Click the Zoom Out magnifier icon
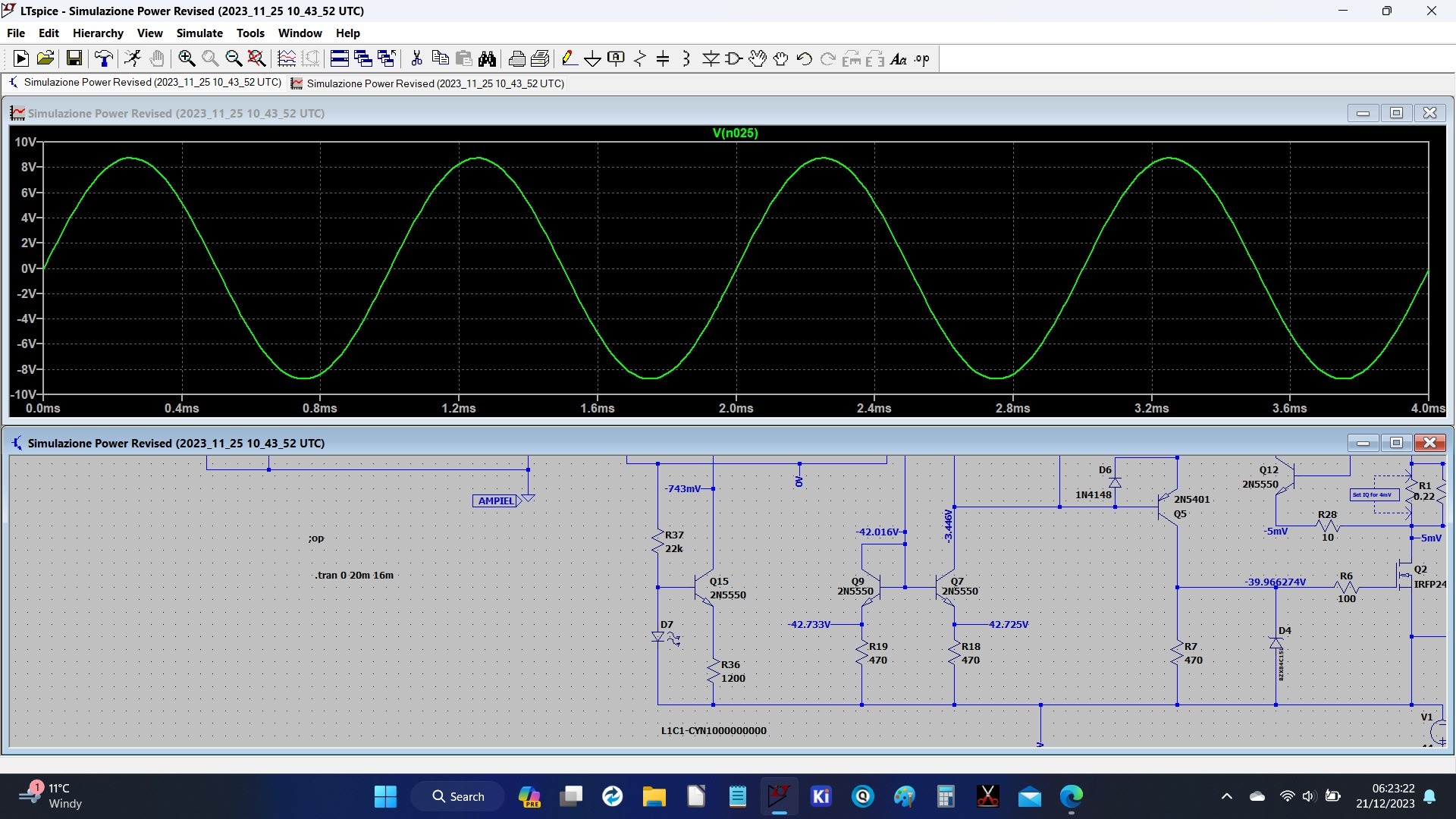 [234, 58]
